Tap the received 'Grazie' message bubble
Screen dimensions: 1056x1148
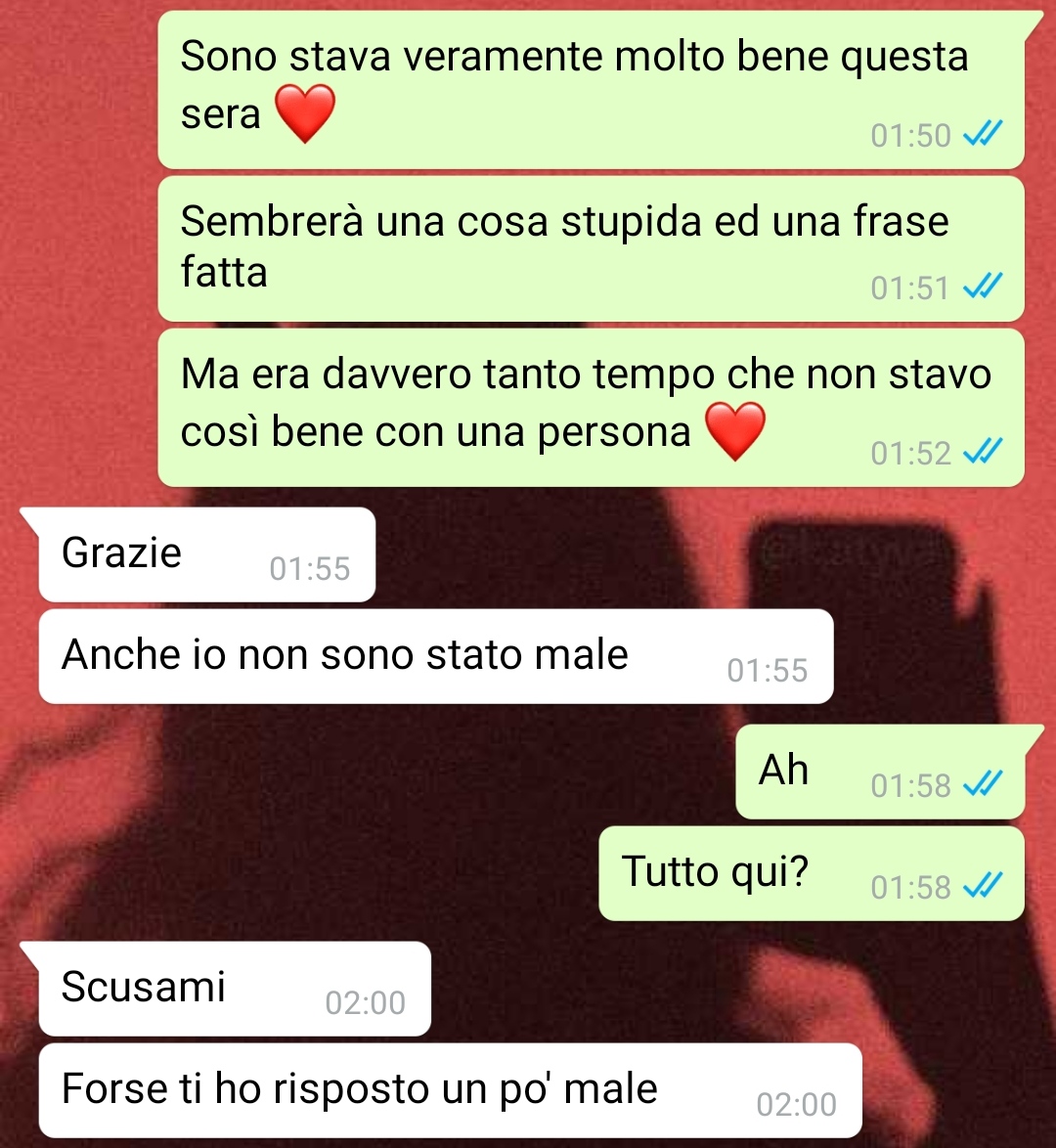point(207,555)
